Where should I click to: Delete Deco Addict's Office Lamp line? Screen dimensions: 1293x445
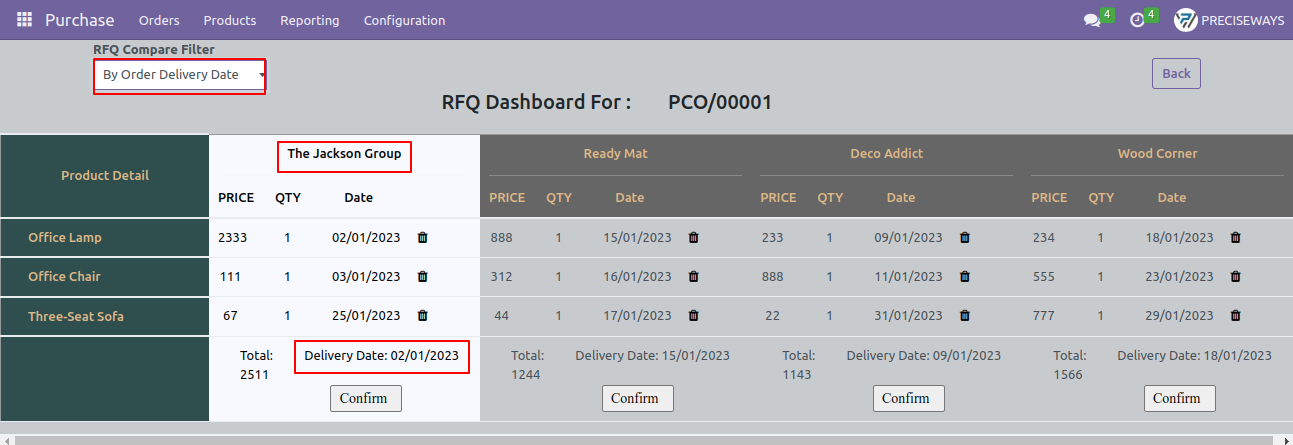(x=965, y=238)
